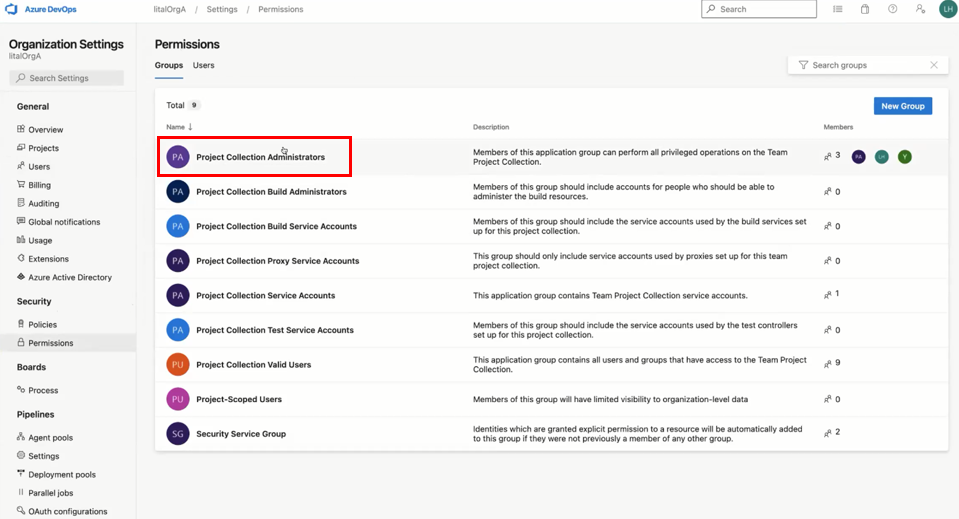Click the Policies icon in sidebar

coord(21,323)
